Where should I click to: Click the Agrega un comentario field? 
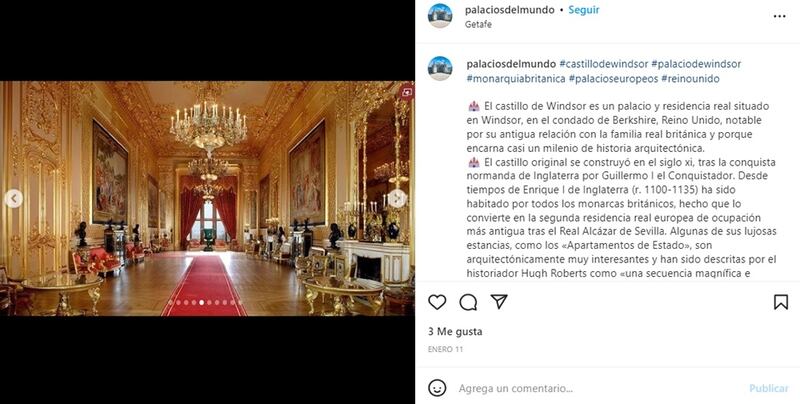tap(599, 388)
